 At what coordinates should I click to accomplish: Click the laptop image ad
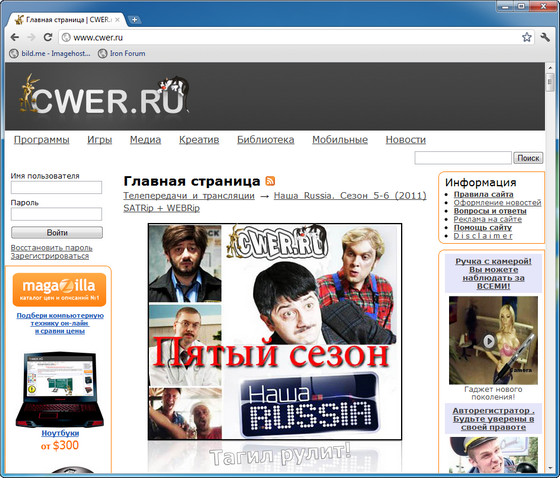tap(59, 389)
